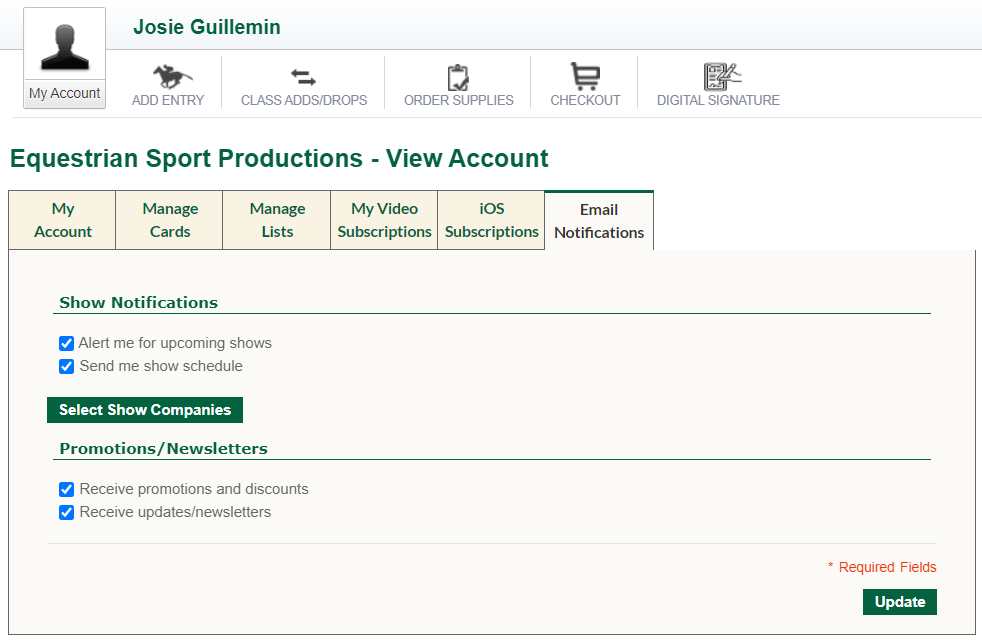Click the arrows Class Adds/Drops icon
The image size is (982, 641).
coord(304,78)
